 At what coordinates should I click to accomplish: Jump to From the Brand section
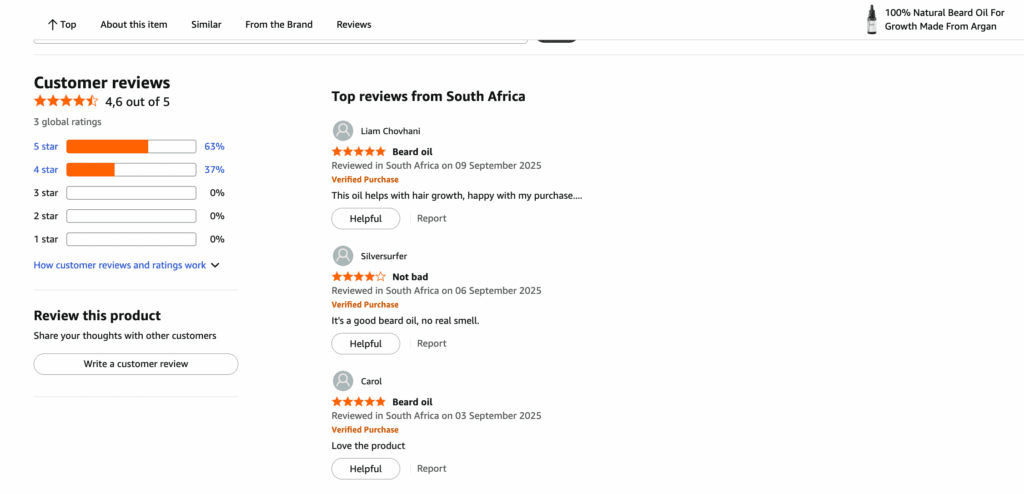tap(279, 24)
